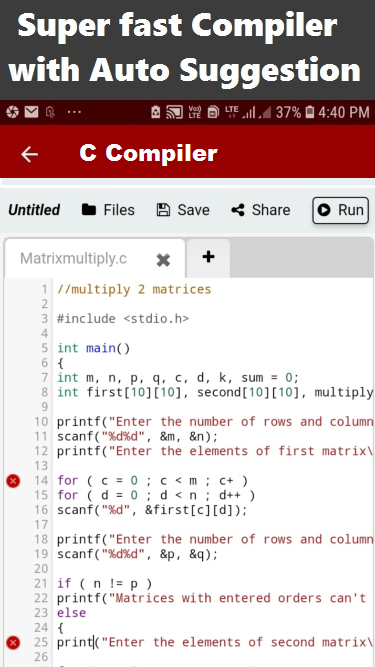The image size is (375, 667).
Task: Tap the error marker on line 14
Action: click(x=13, y=481)
